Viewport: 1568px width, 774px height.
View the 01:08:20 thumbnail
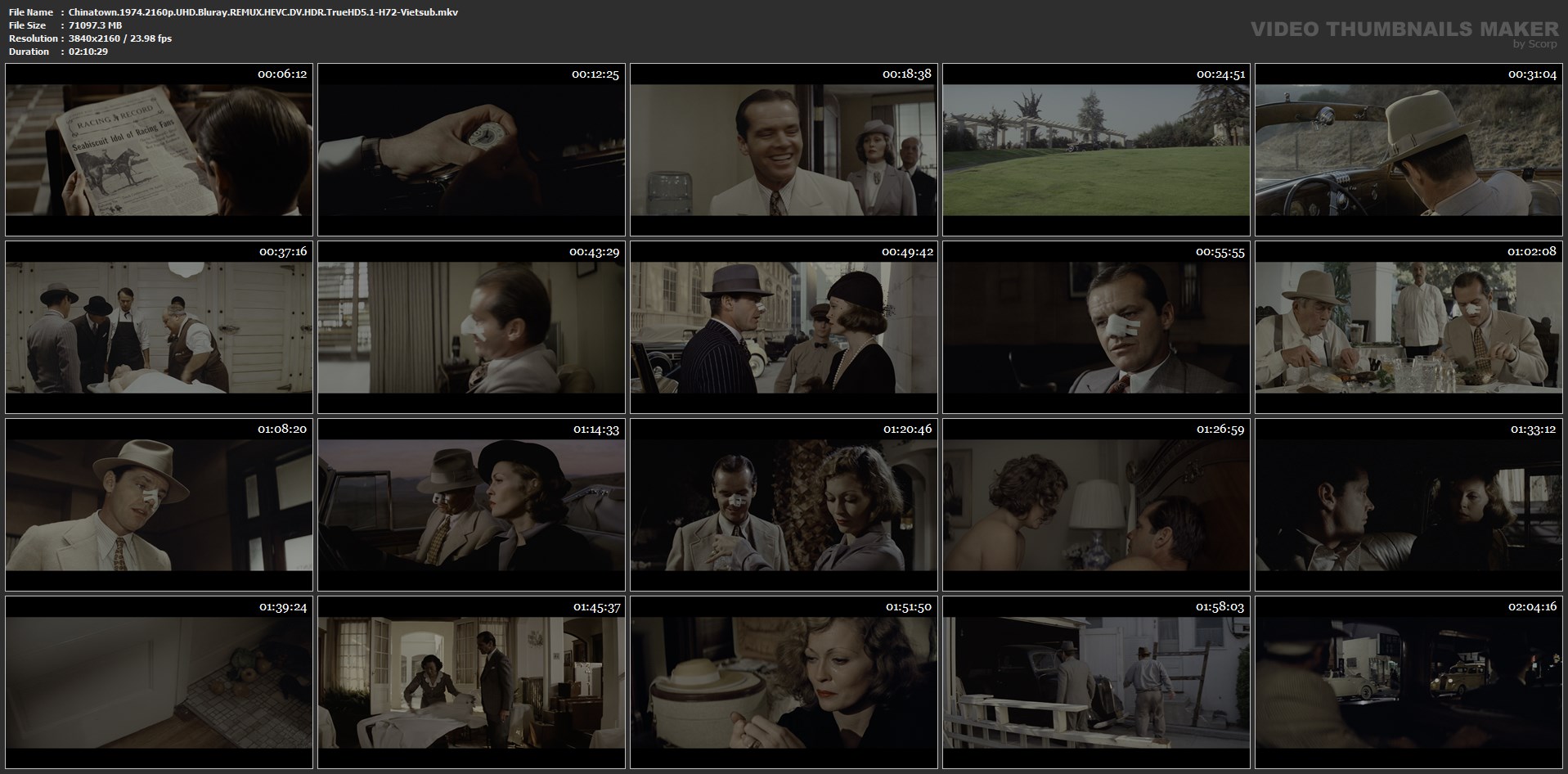click(x=159, y=504)
